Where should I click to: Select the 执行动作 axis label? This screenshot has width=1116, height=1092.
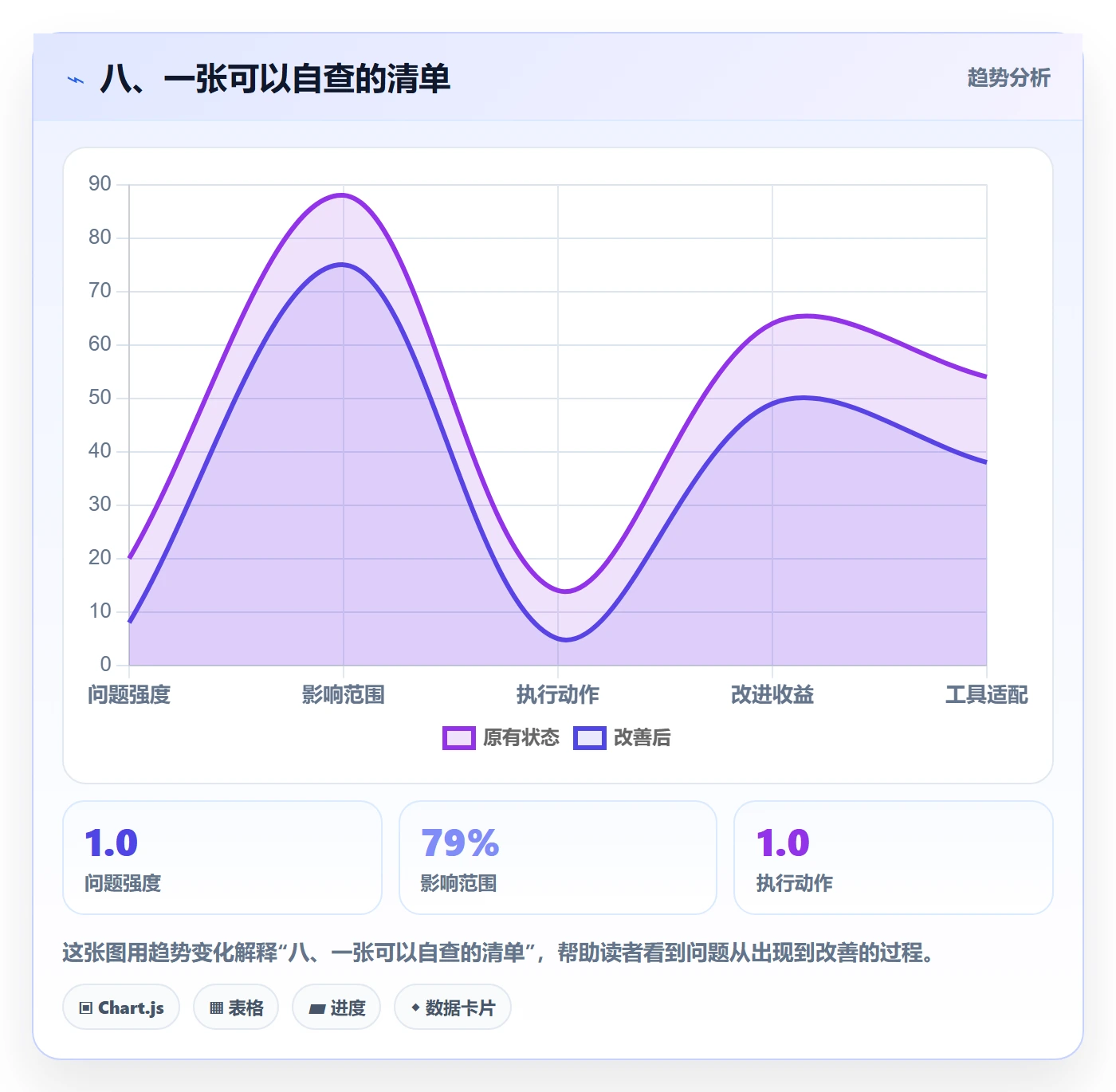tap(558, 695)
